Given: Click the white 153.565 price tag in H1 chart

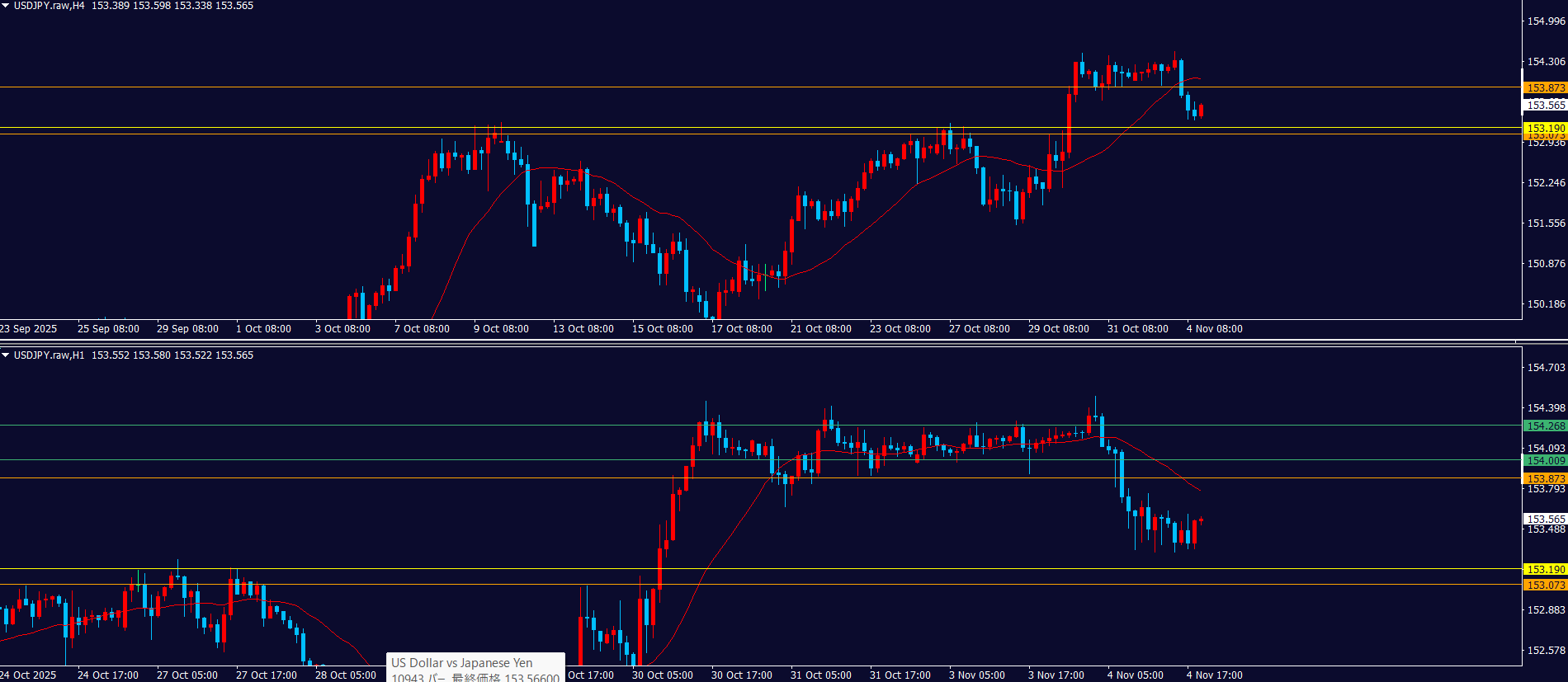Looking at the screenshot, I should (x=1545, y=519).
